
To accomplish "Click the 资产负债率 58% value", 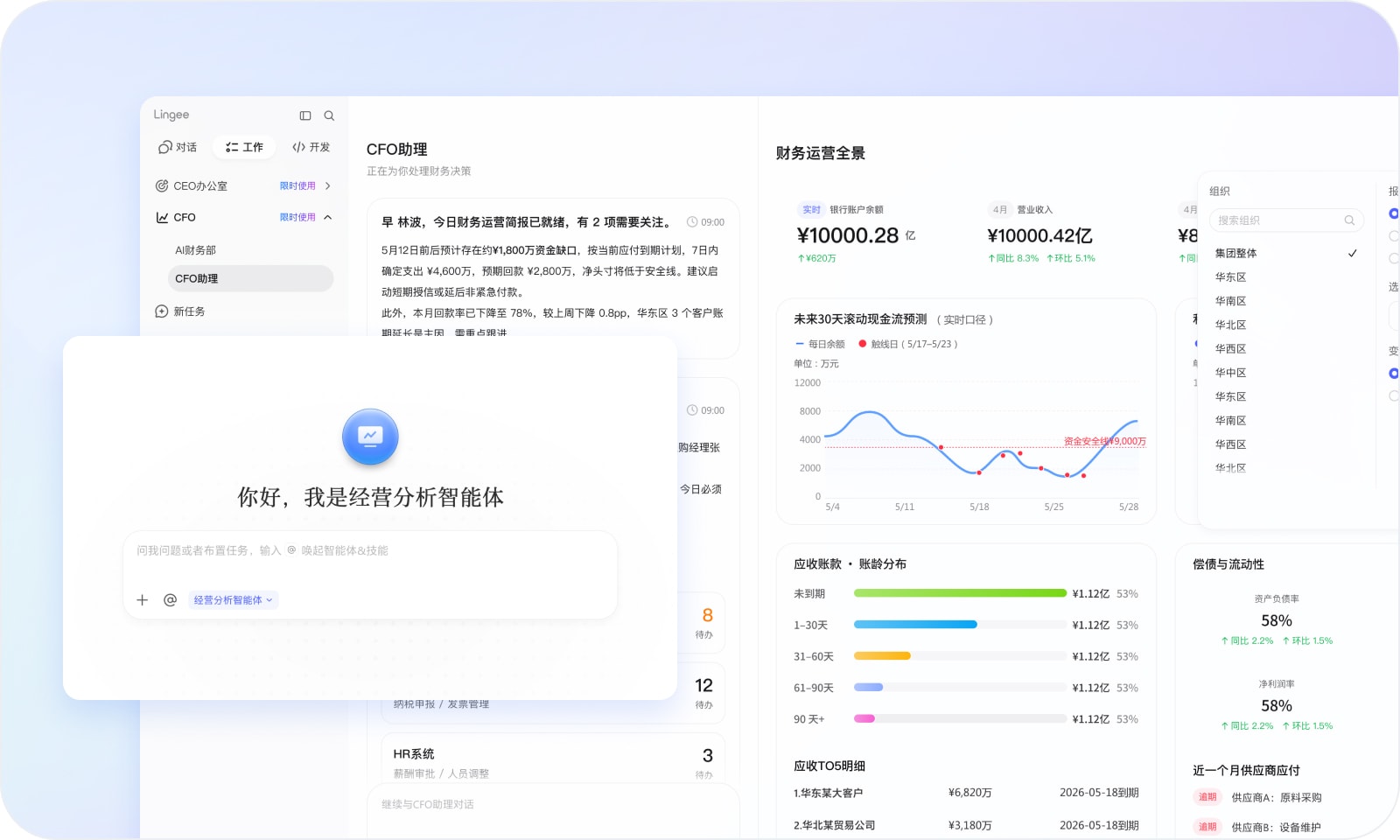I will point(1277,620).
